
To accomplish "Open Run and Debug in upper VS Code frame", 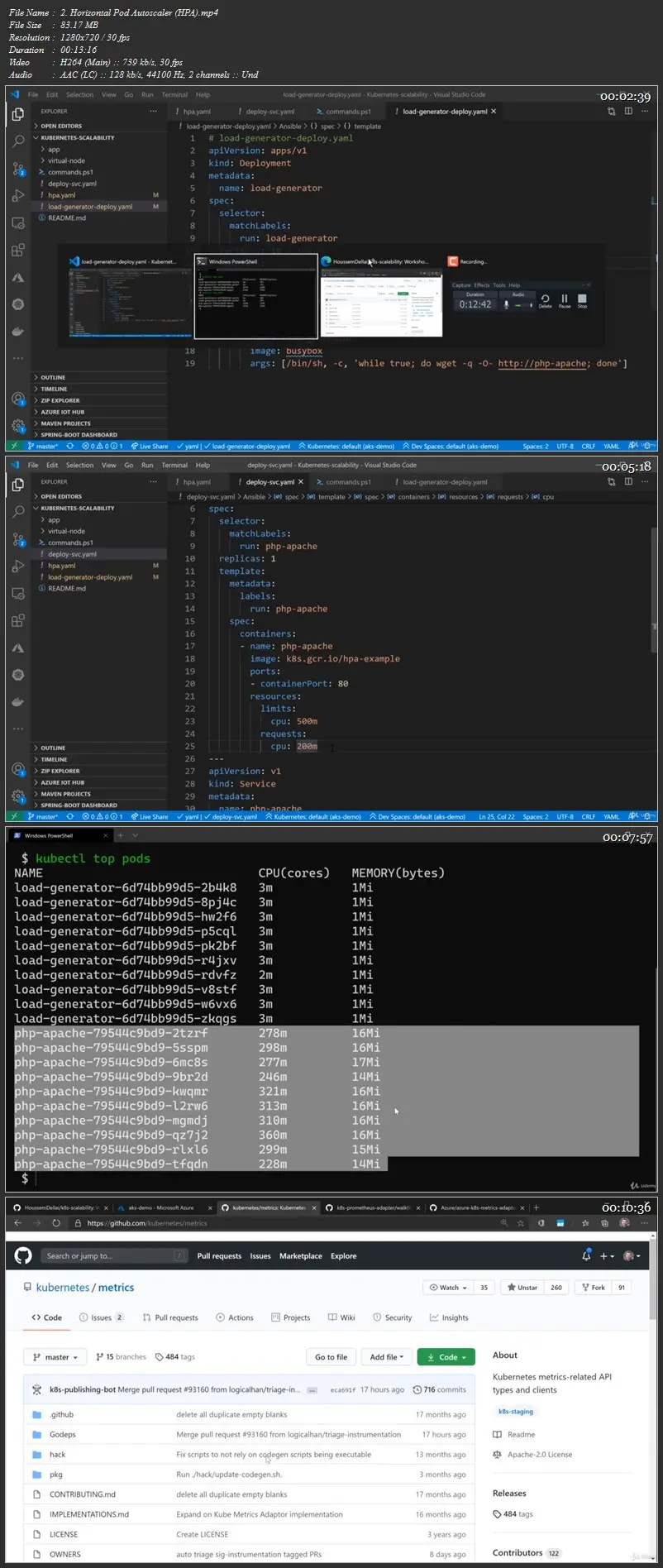I will coord(18,196).
